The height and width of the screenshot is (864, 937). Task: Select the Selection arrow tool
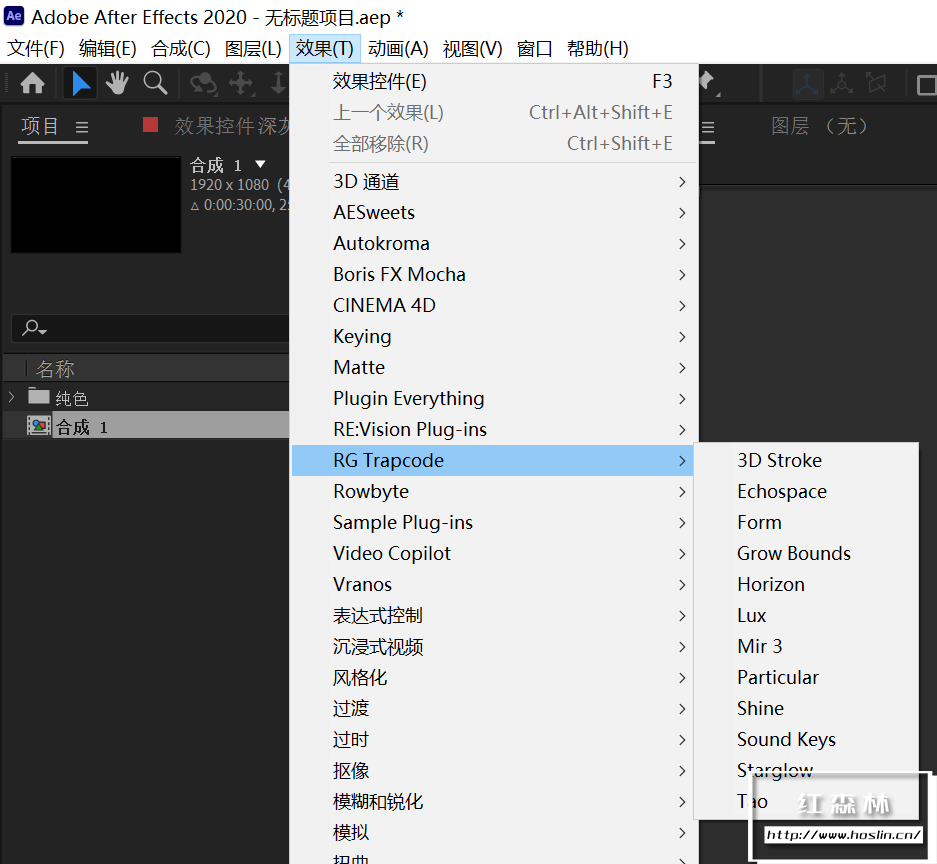[80, 83]
